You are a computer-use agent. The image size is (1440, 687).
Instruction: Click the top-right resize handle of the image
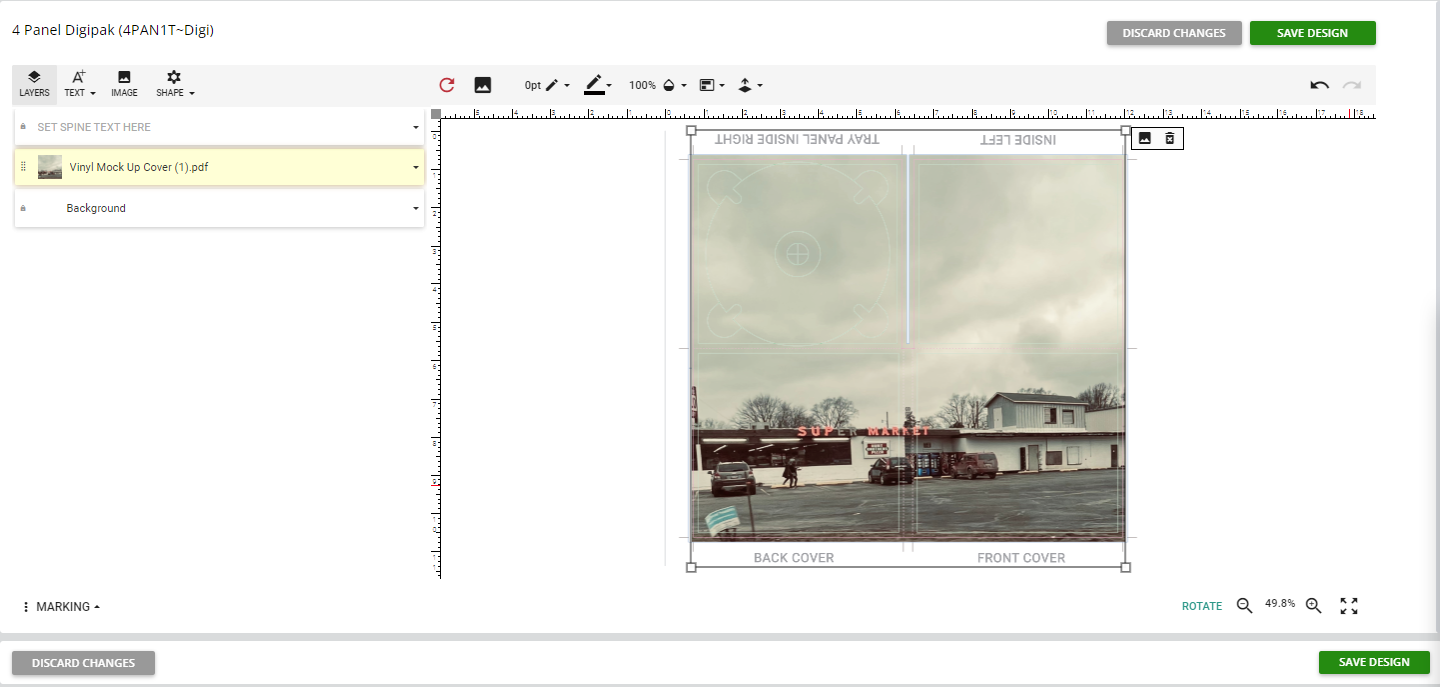click(1126, 130)
